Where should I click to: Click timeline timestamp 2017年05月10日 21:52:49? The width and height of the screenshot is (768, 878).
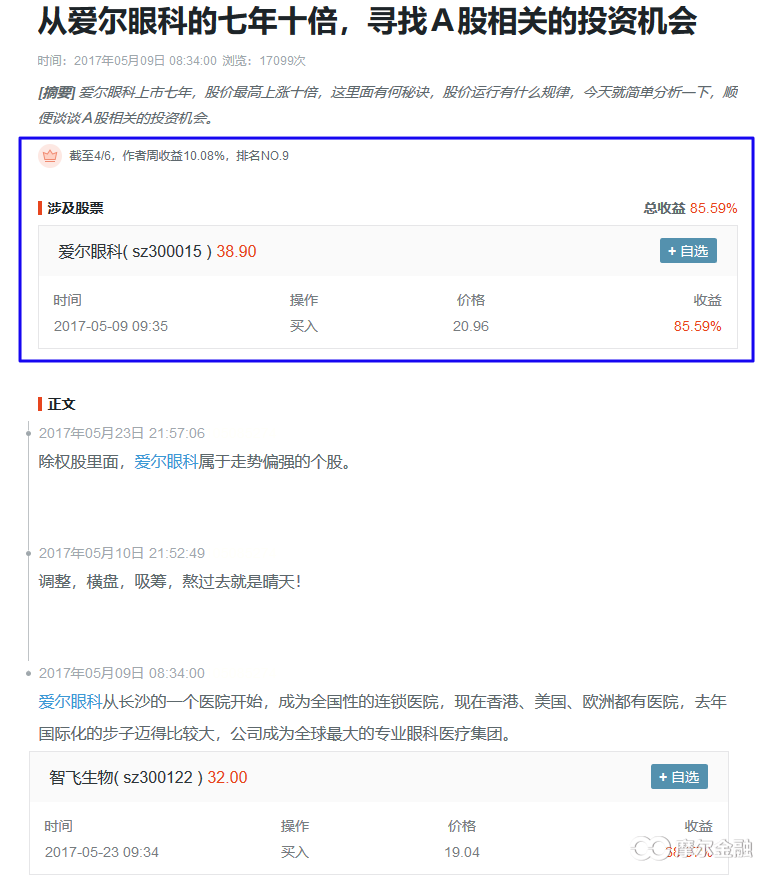pyautogui.click(x=121, y=553)
